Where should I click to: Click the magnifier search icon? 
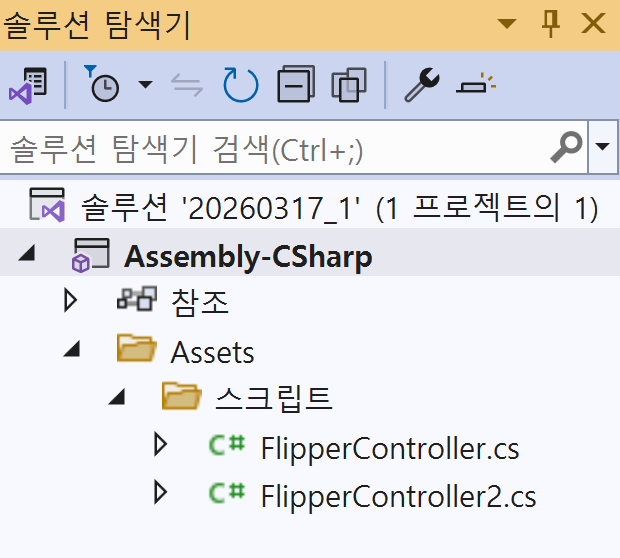click(x=567, y=148)
